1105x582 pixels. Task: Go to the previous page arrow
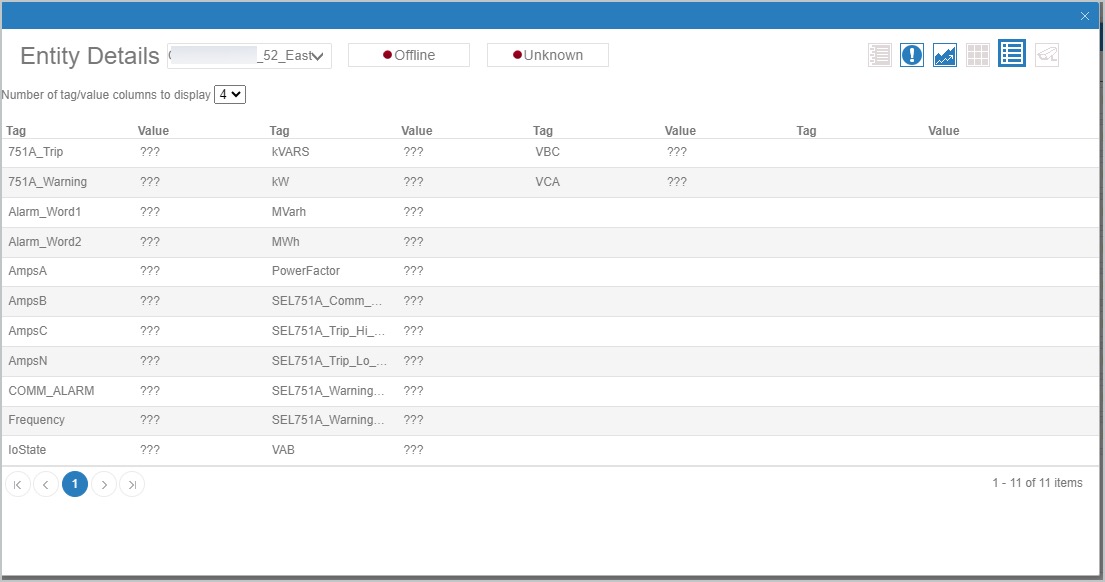(46, 485)
